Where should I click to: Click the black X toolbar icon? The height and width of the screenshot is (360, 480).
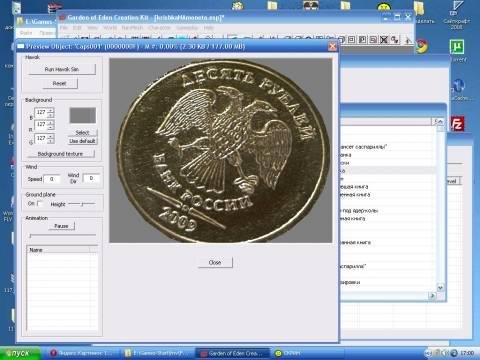(x=384, y=40)
